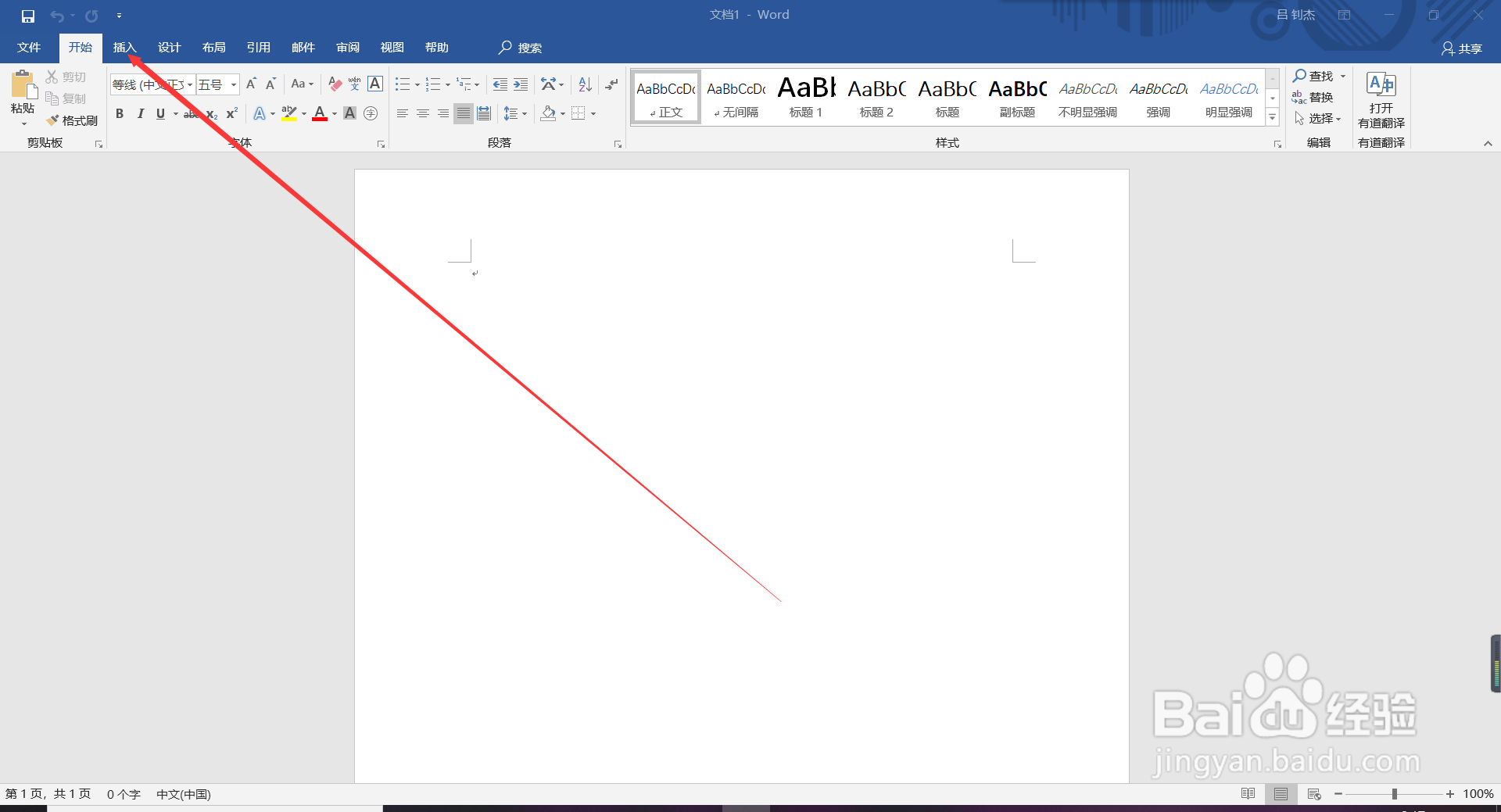Click Cut (剪切) button
Image resolution: width=1501 pixels, height=812 pixels.
[x=66, y=77]
